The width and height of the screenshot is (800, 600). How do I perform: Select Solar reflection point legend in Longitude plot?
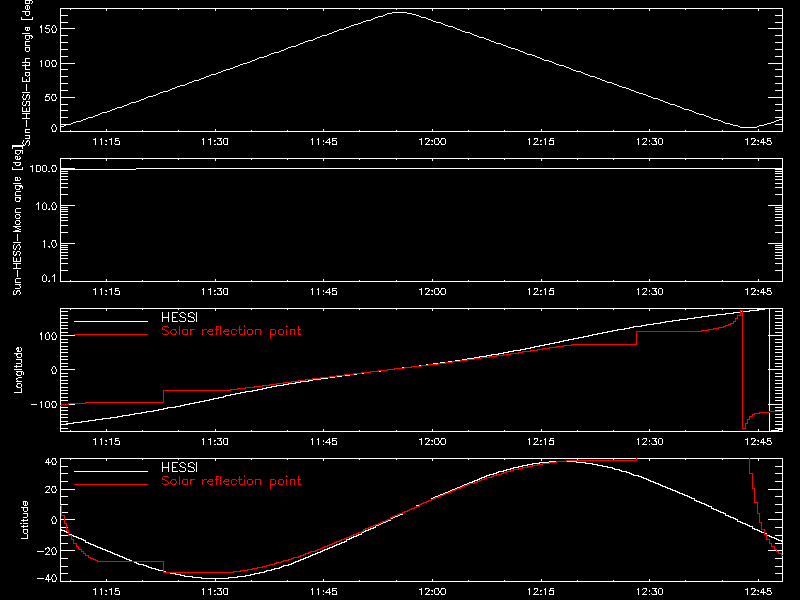(x=231, y=331)
